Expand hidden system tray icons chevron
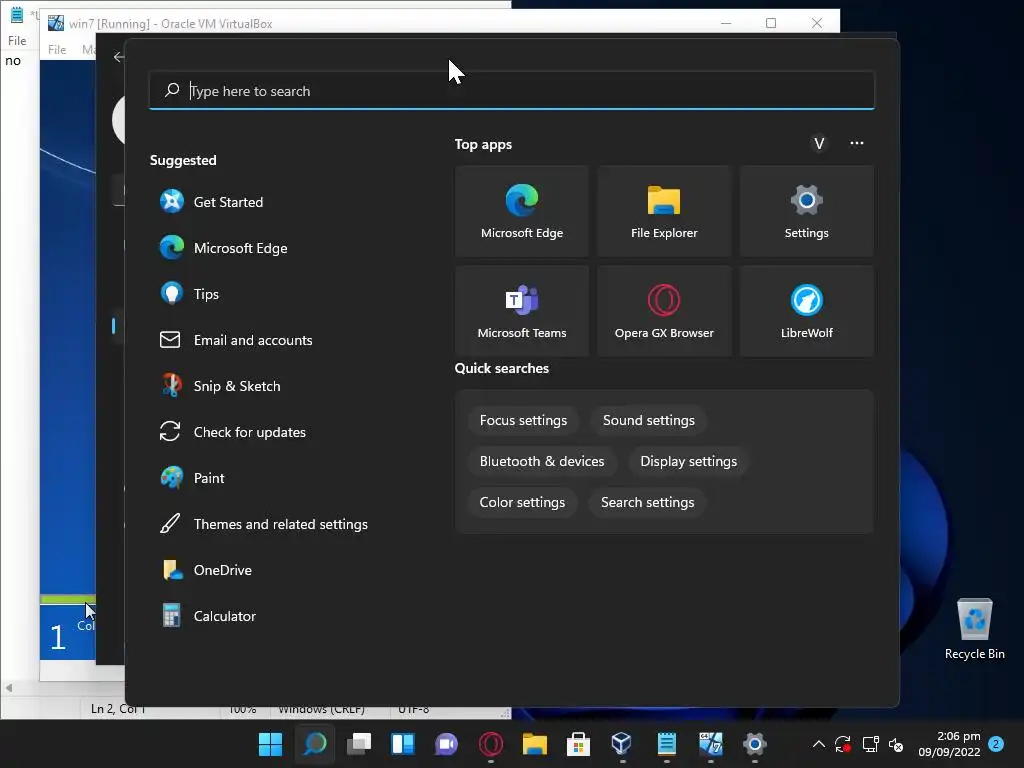This screenshot has height=768, width=1024. point(818,744)
